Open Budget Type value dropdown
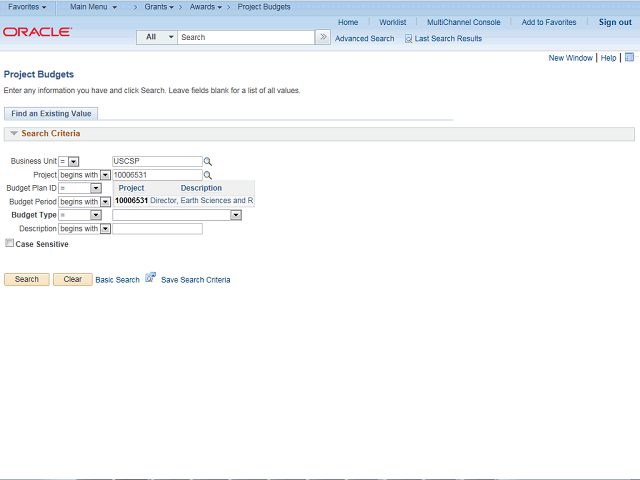Screen dimensions: 640x480 tap(236, 215)
